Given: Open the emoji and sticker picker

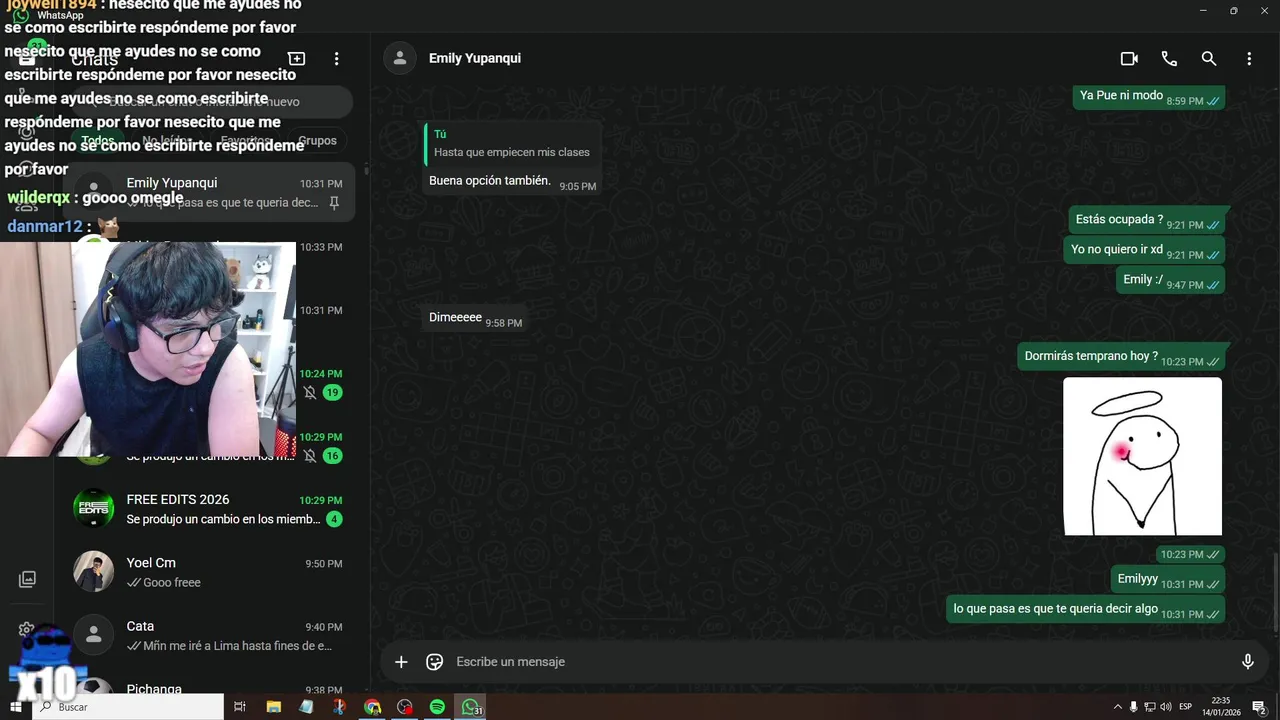Looking at the screenshot, I should (434, 662).
